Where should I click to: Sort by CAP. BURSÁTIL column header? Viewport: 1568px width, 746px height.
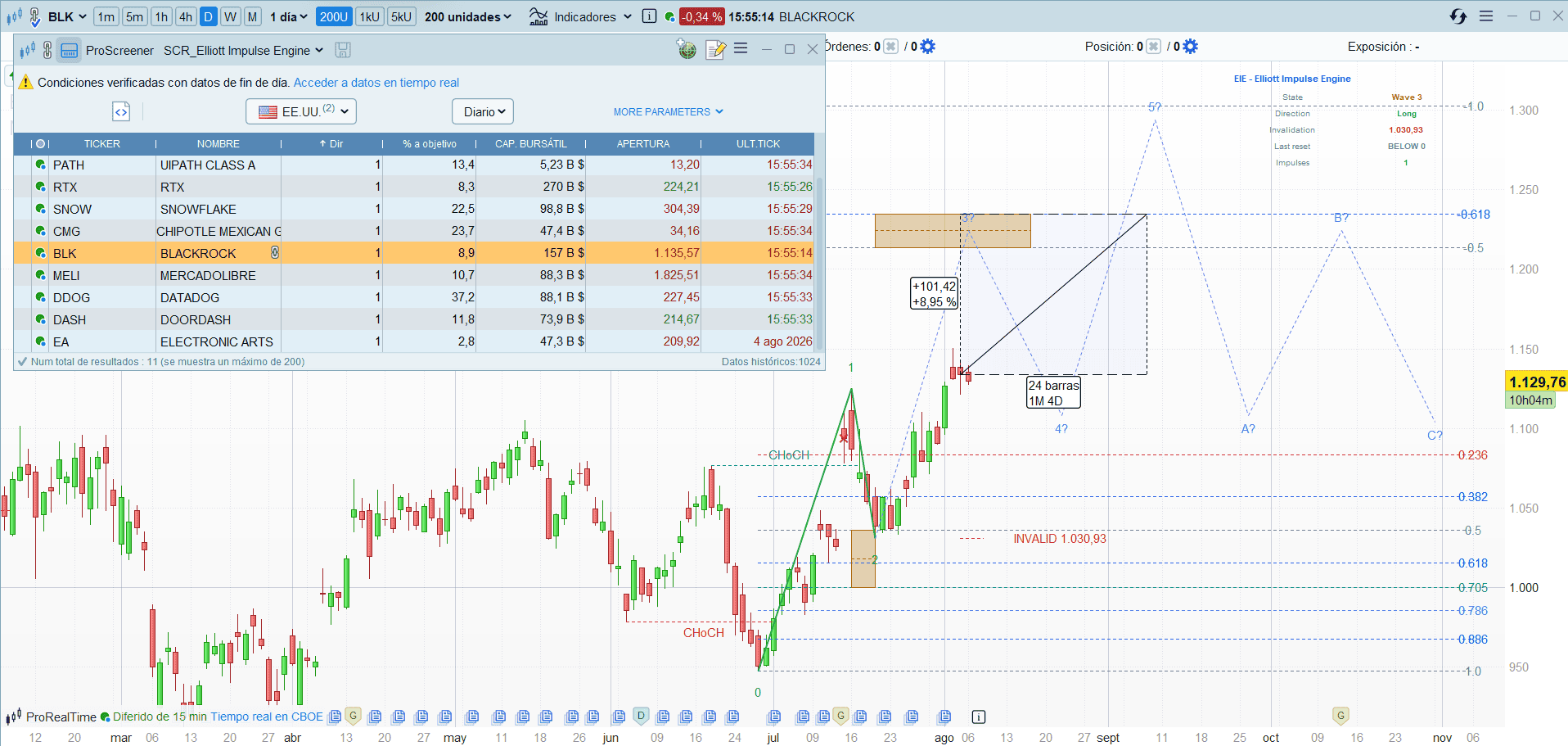(531, 143)
